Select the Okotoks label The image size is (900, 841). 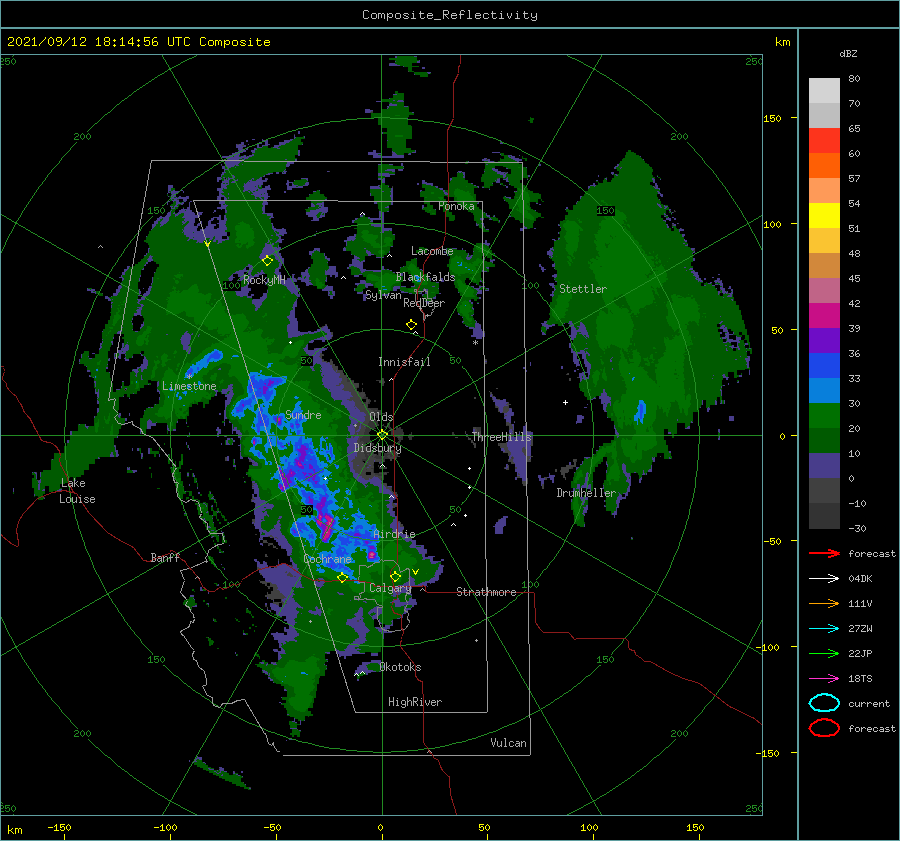pyautogui.click(x=400, y=667)
